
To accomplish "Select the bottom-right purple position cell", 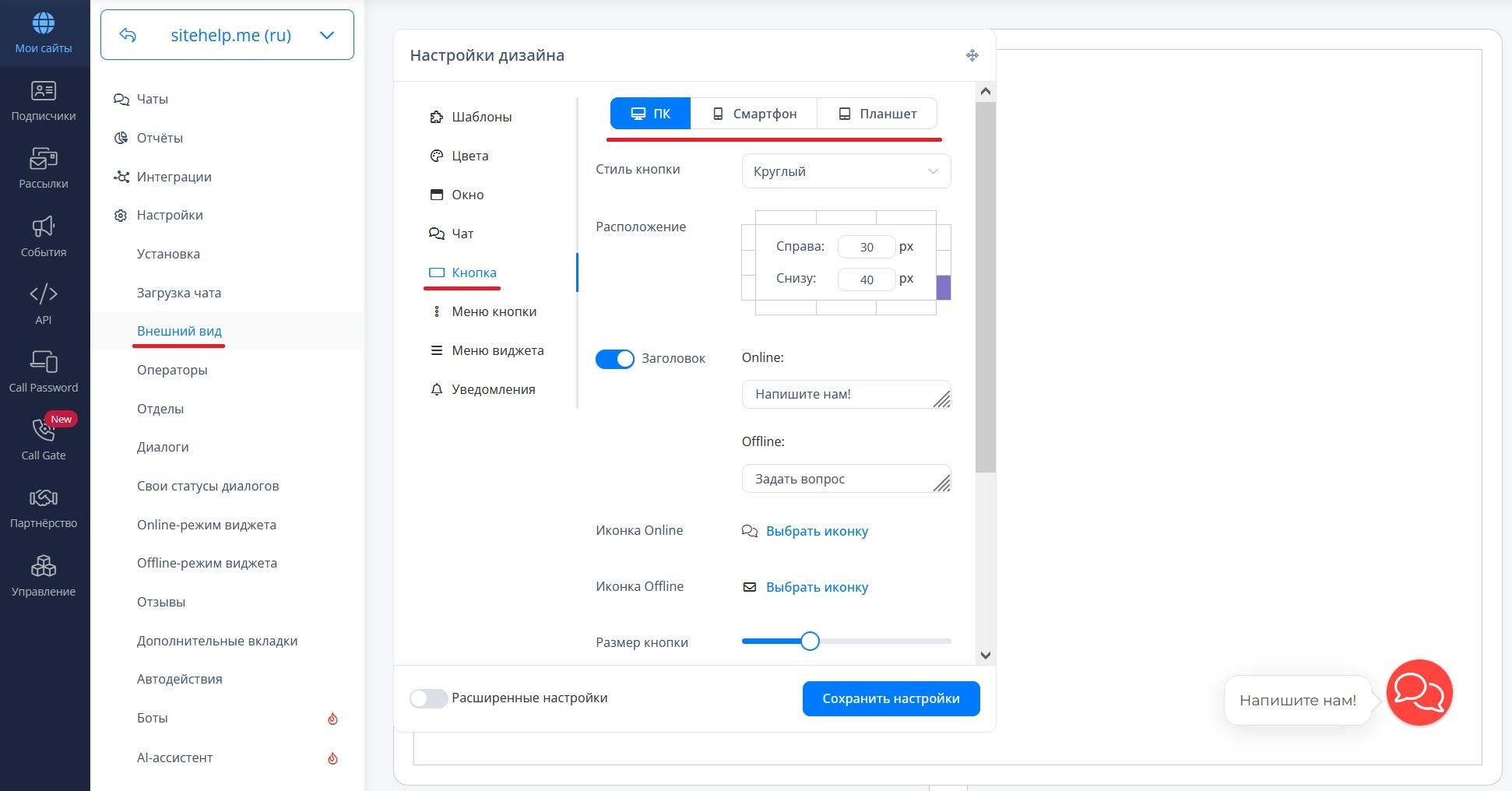I will point(943,287).
